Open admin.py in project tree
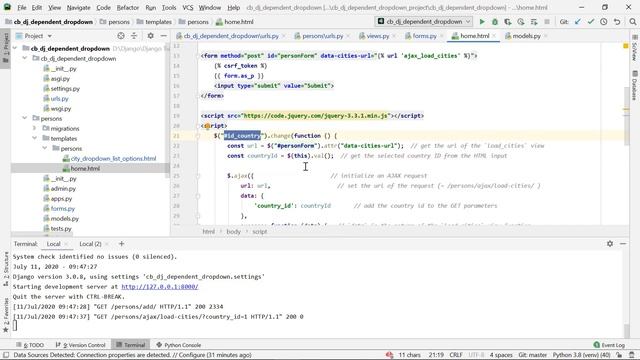 pos(63,189)
